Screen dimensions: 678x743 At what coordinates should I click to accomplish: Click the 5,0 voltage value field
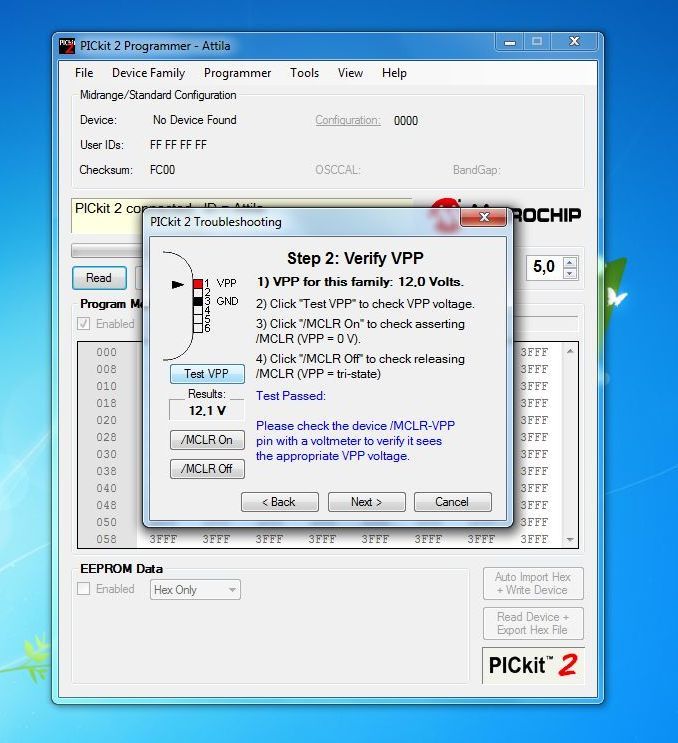click(545, 267)
